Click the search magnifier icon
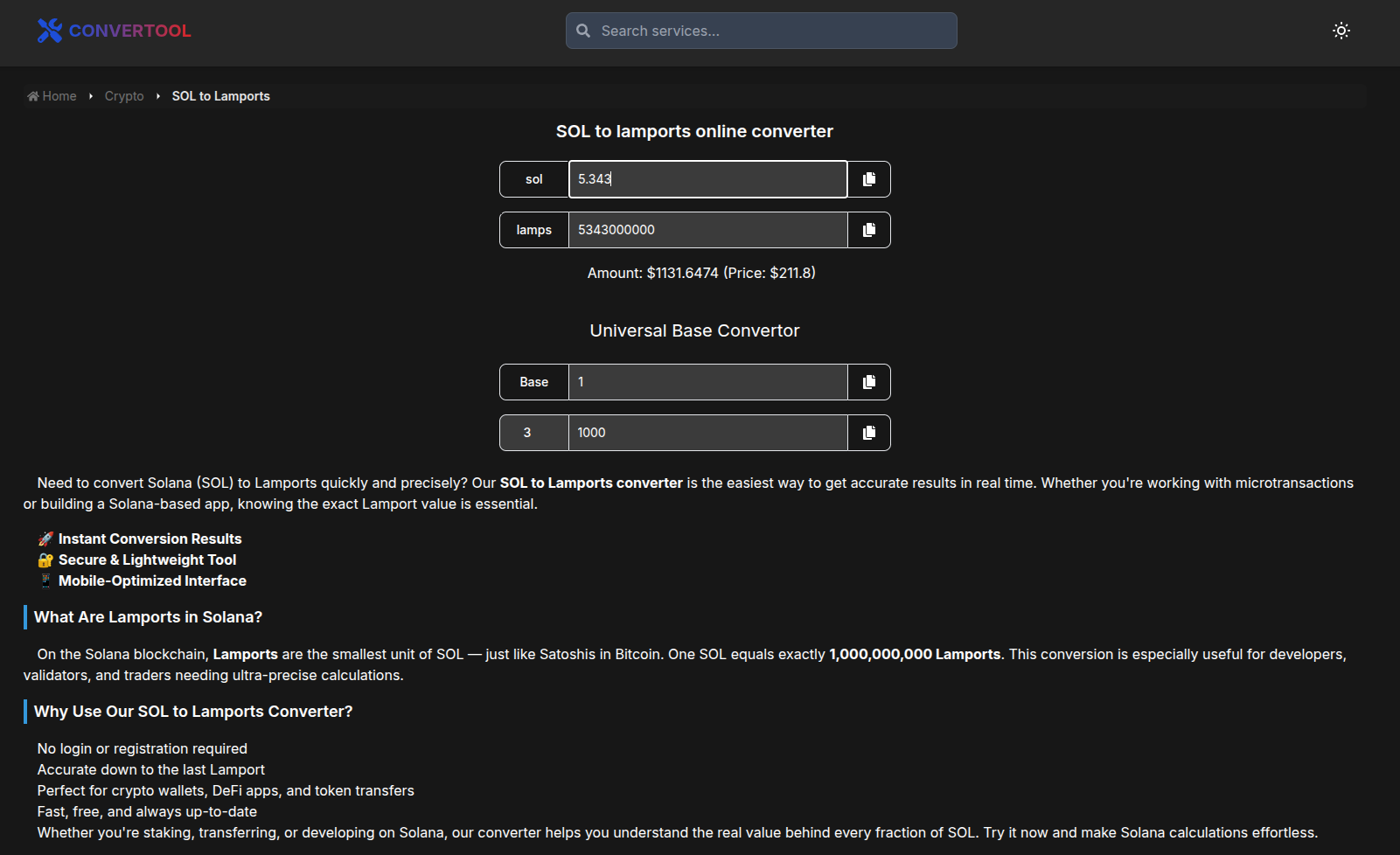 pyautogui.click(x=583, y=30)
